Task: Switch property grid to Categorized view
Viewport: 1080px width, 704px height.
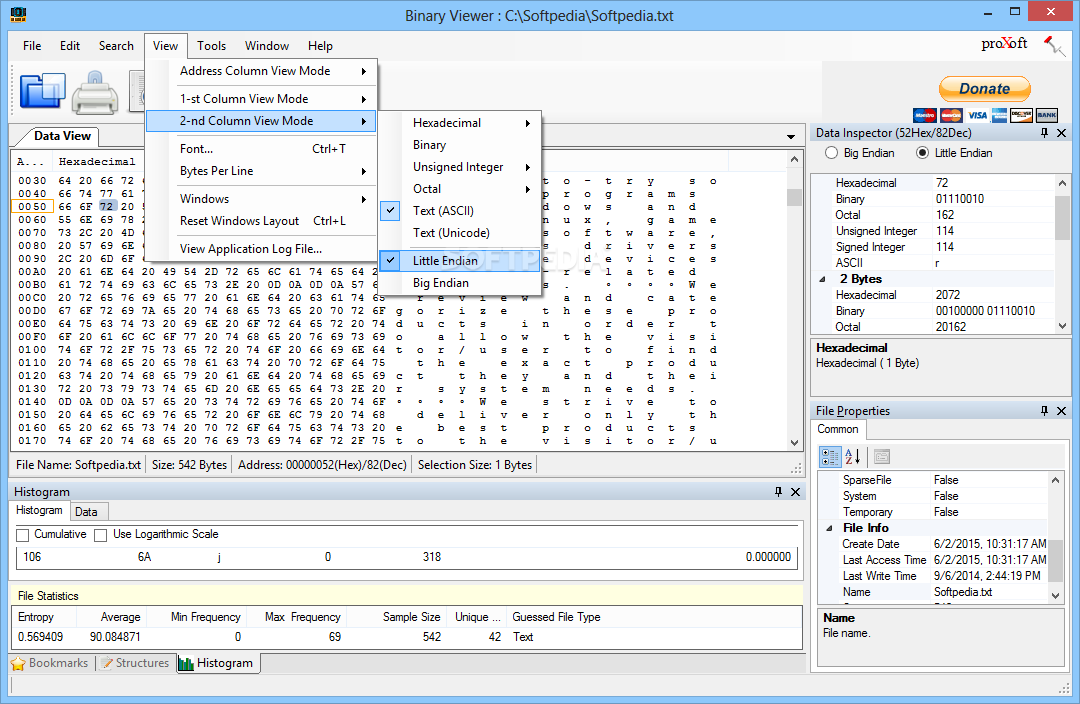Action: (x=830, y=457)
